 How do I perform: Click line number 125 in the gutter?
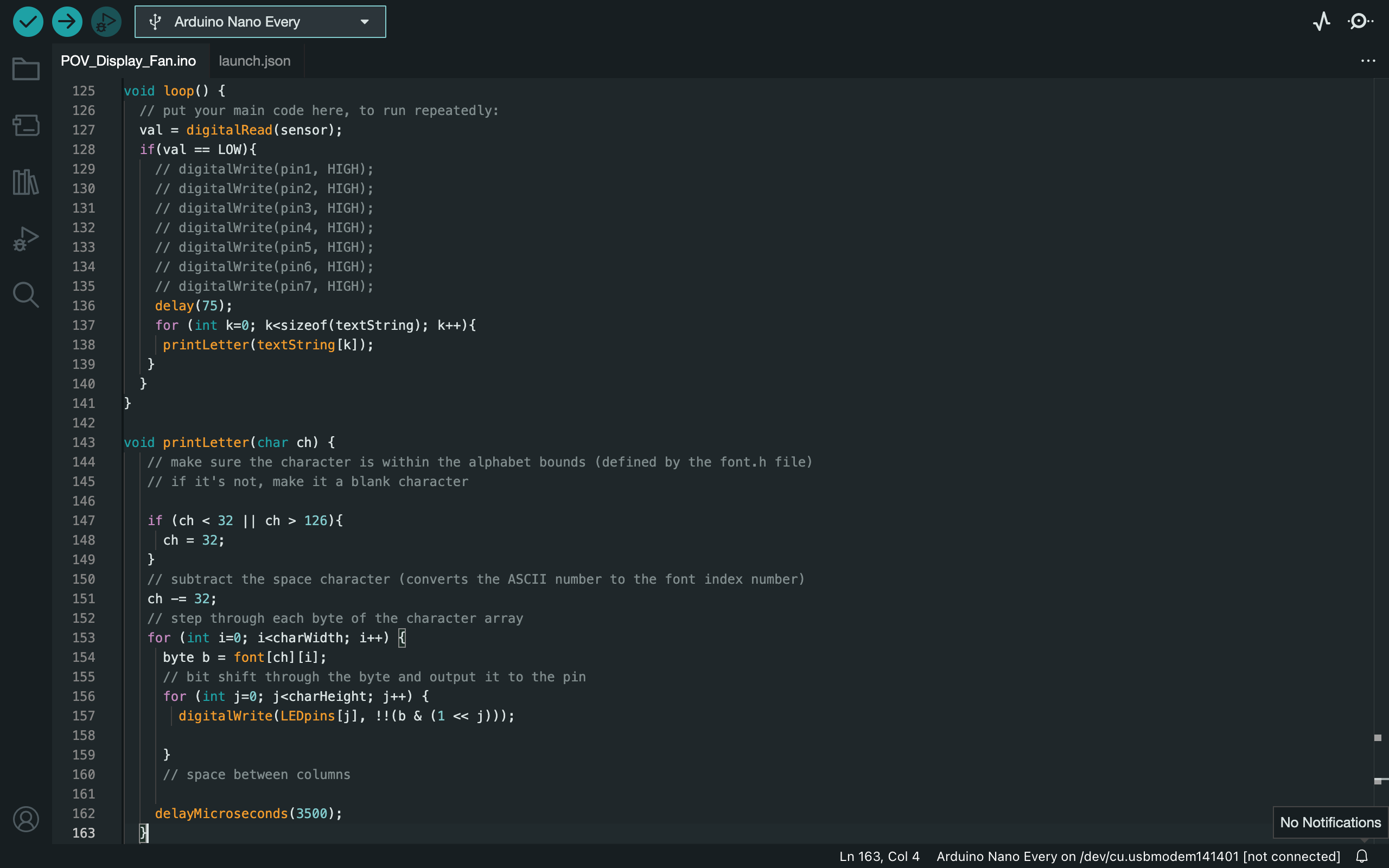[x=84, y=91]
